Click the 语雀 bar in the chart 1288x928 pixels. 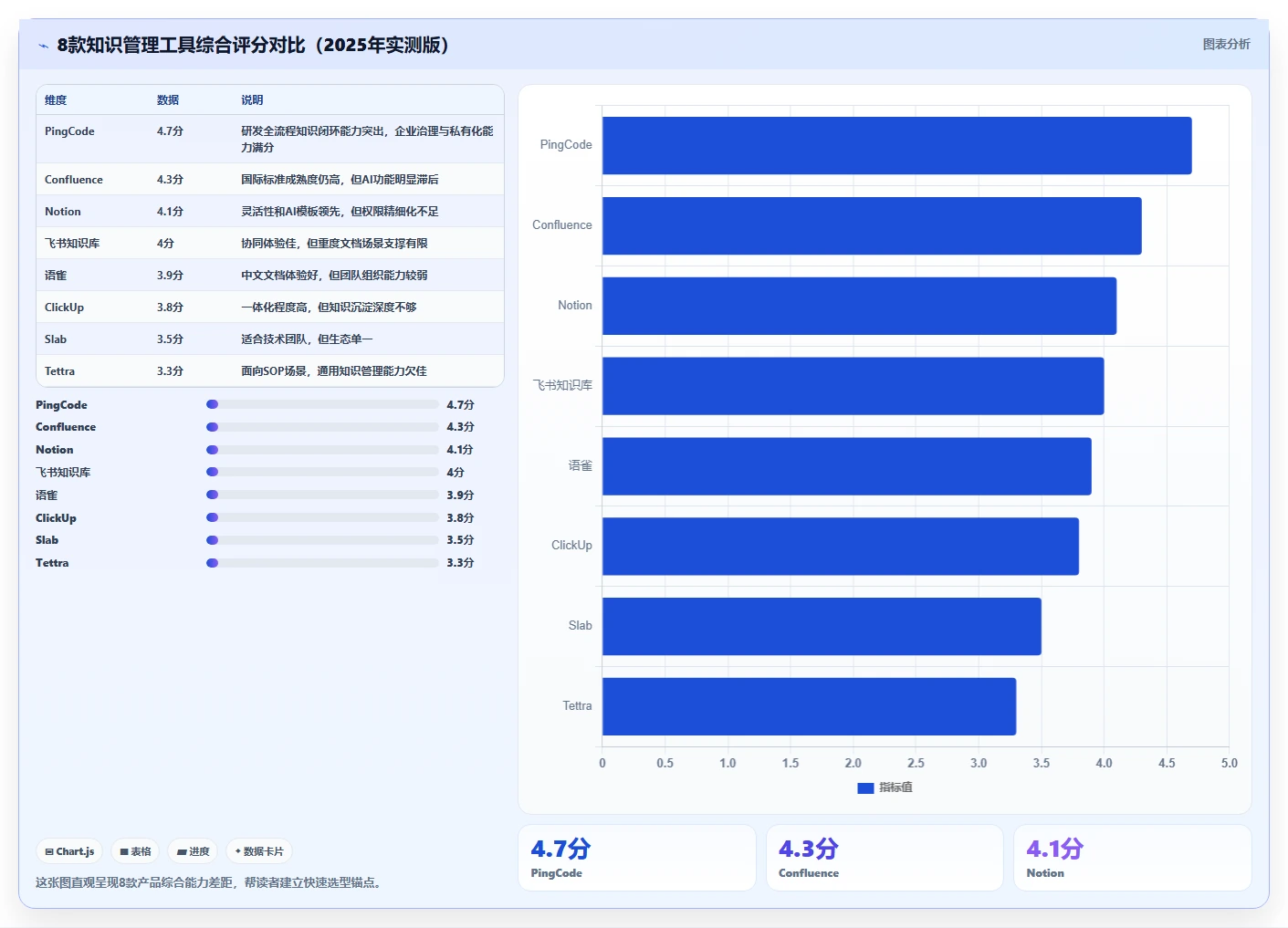pyautogui.click(x=846, y=466)
